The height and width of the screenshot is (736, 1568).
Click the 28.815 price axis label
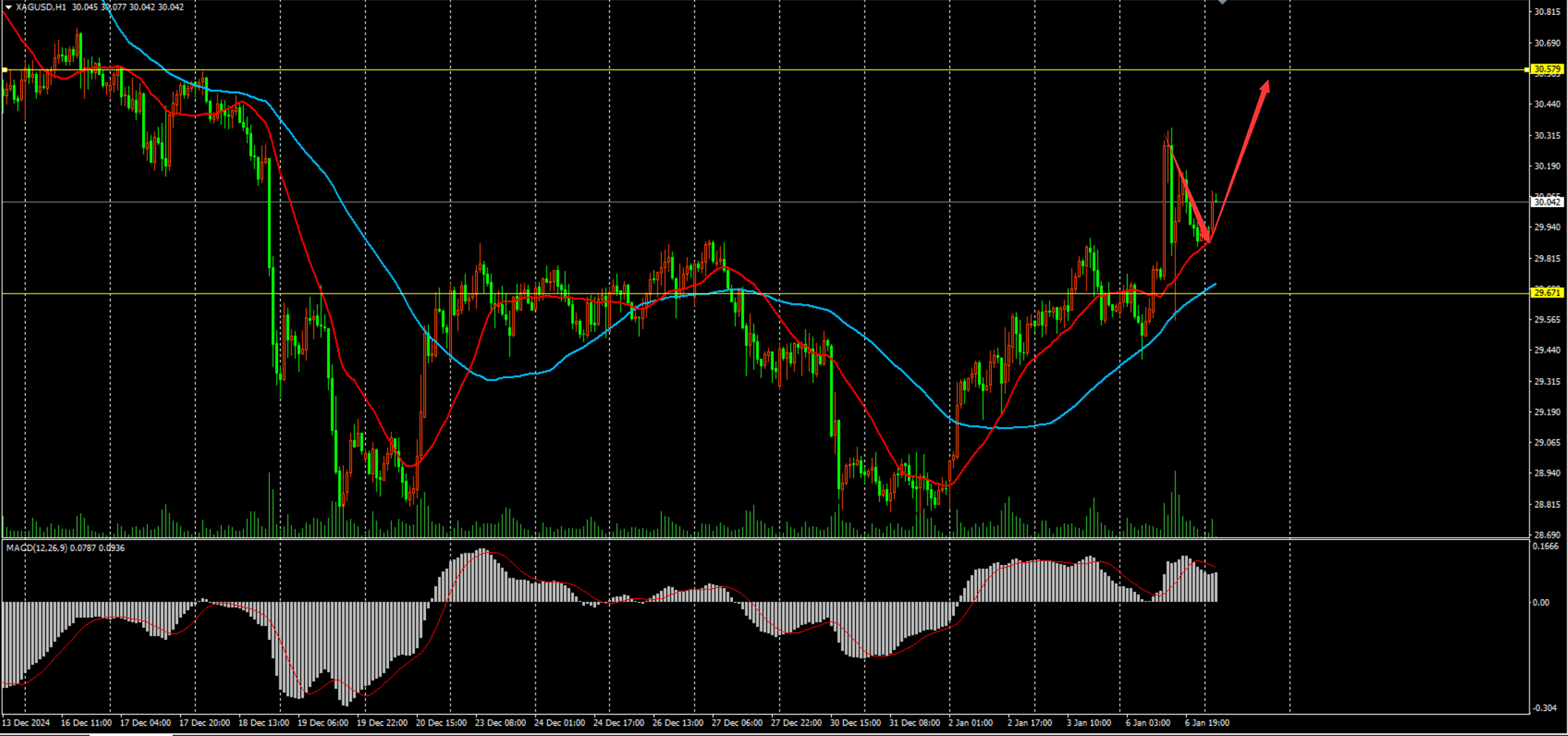click(x=1547, y=504)
